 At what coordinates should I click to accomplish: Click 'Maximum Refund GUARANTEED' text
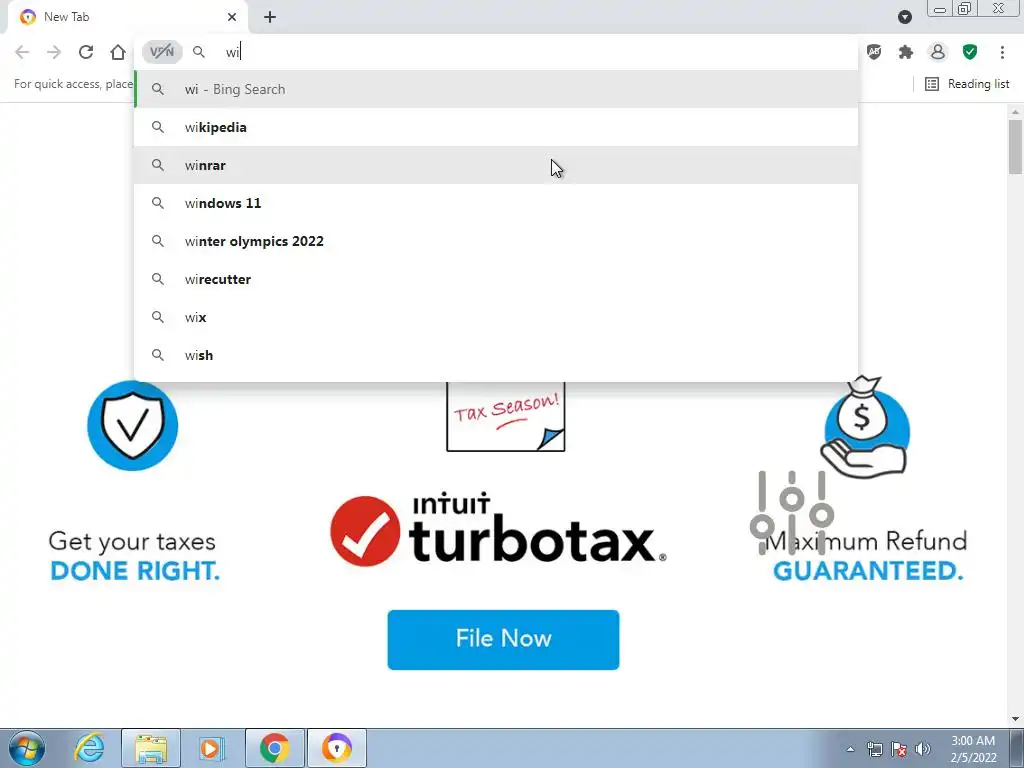pos(867,556)
